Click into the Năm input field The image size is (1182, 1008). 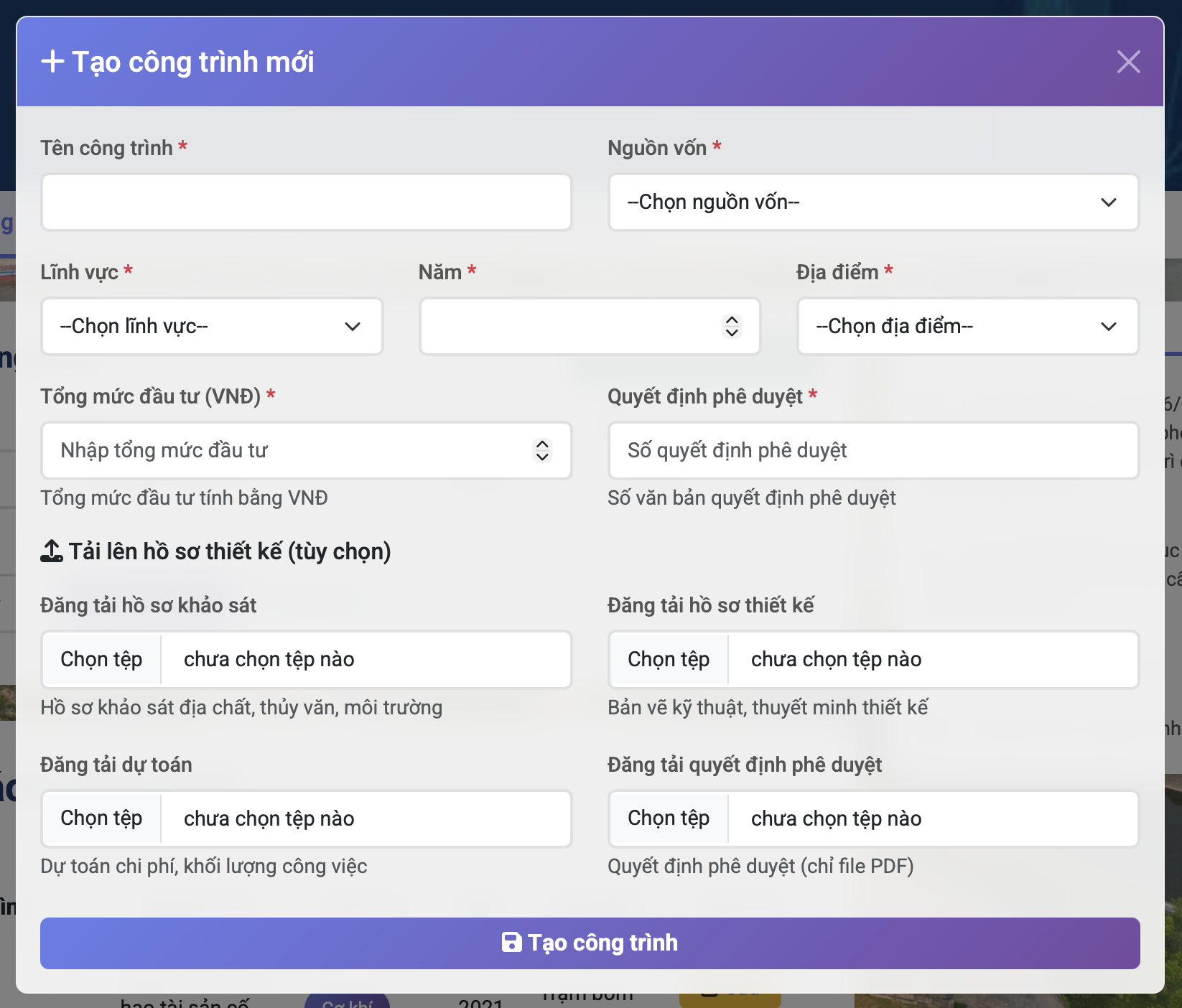click(567, 327)
